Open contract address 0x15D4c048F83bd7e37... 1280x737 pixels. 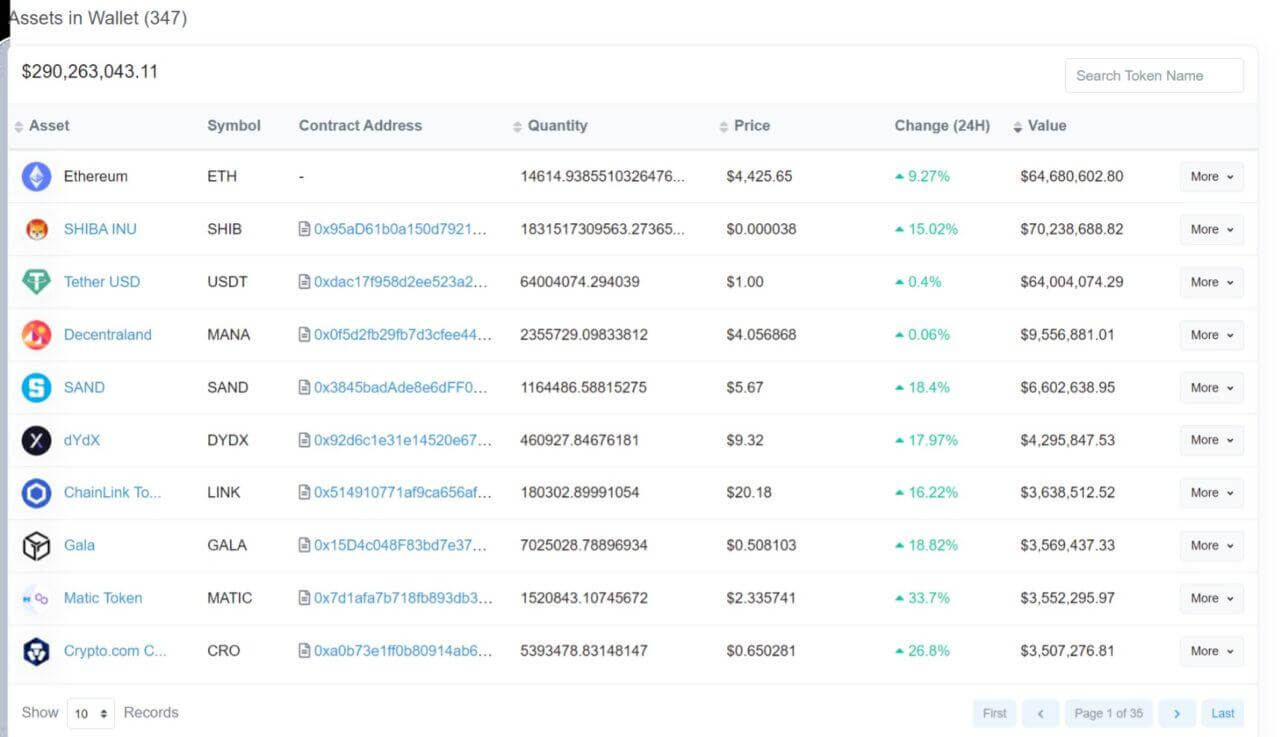click(400, 545)
